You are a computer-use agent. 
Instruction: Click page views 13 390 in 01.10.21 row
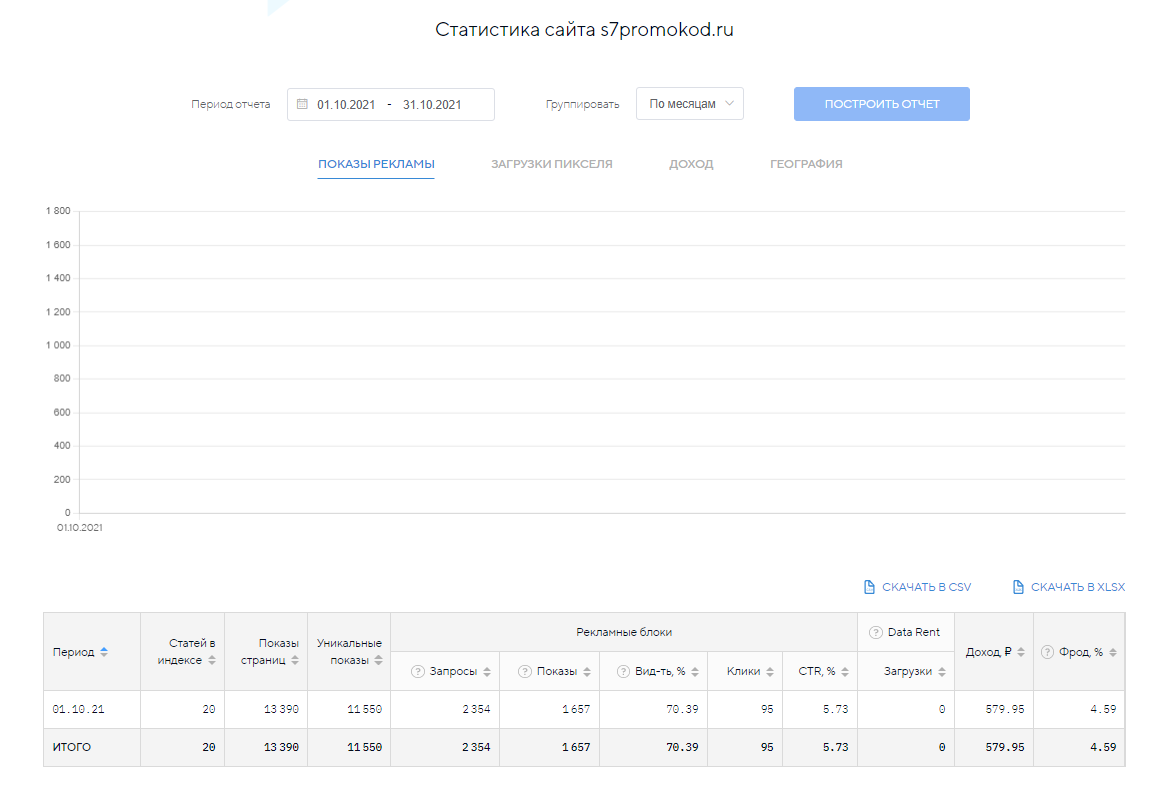[281, 709]
